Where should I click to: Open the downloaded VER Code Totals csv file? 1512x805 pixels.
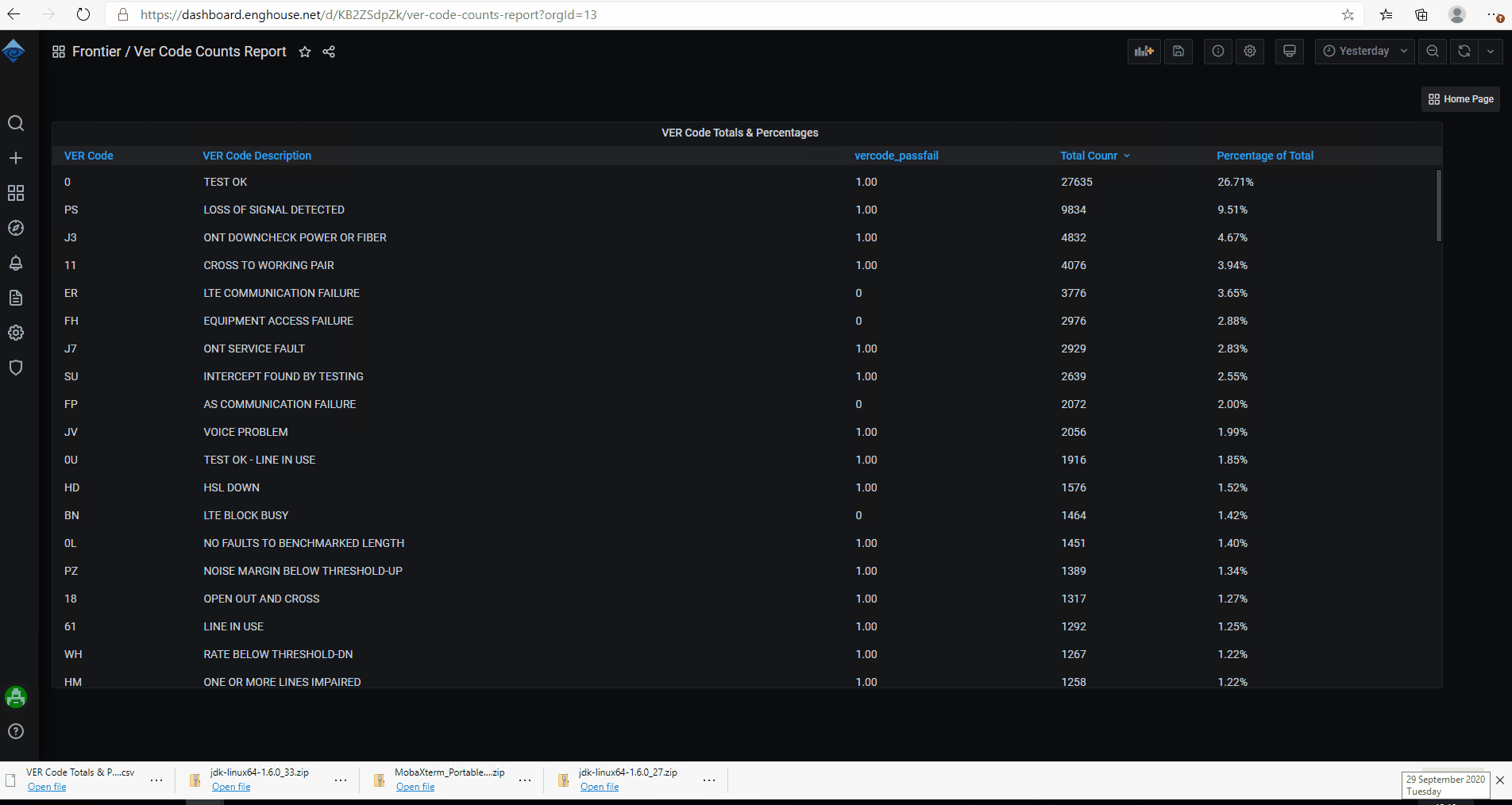[47, 786]
